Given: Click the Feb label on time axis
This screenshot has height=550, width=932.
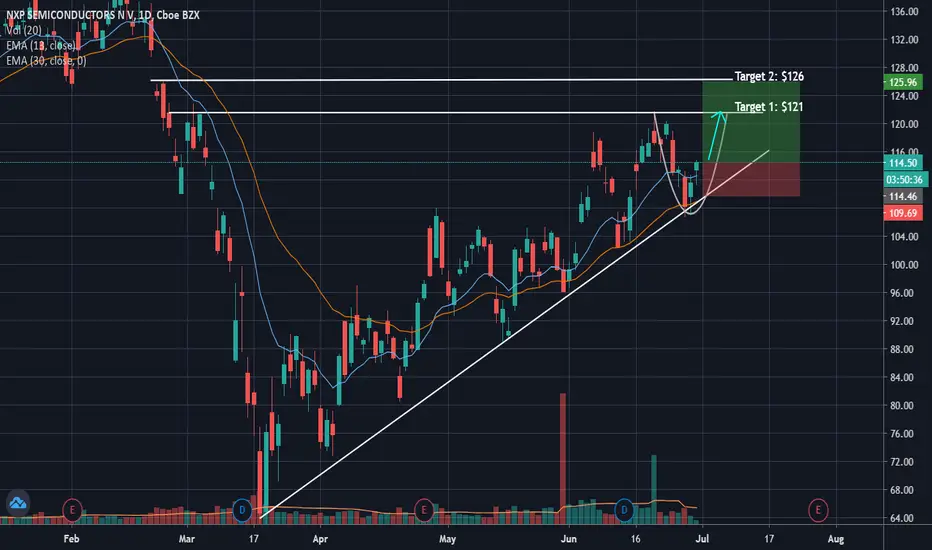Looking at the screenshot, I should (71, 539).
